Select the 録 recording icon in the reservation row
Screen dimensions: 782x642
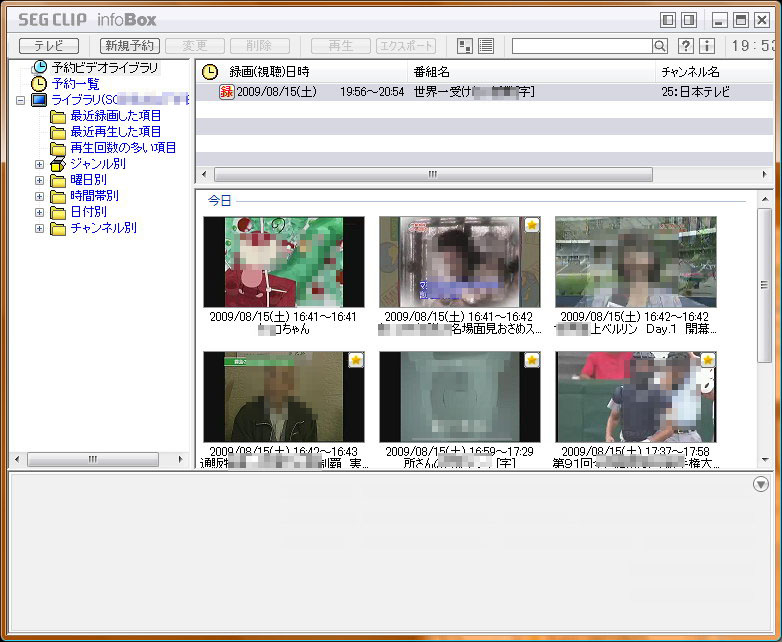click(x=226, y=92)
